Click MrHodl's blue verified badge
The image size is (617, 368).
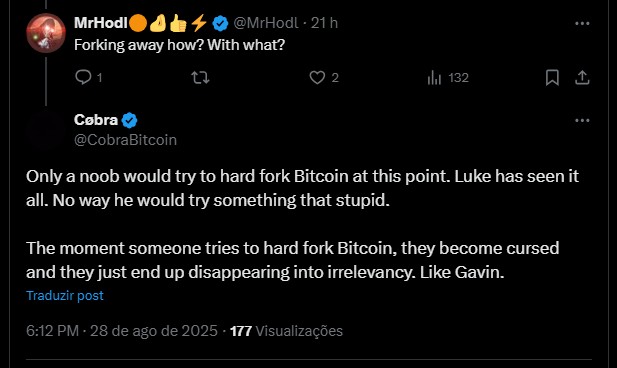coord(220,23)
